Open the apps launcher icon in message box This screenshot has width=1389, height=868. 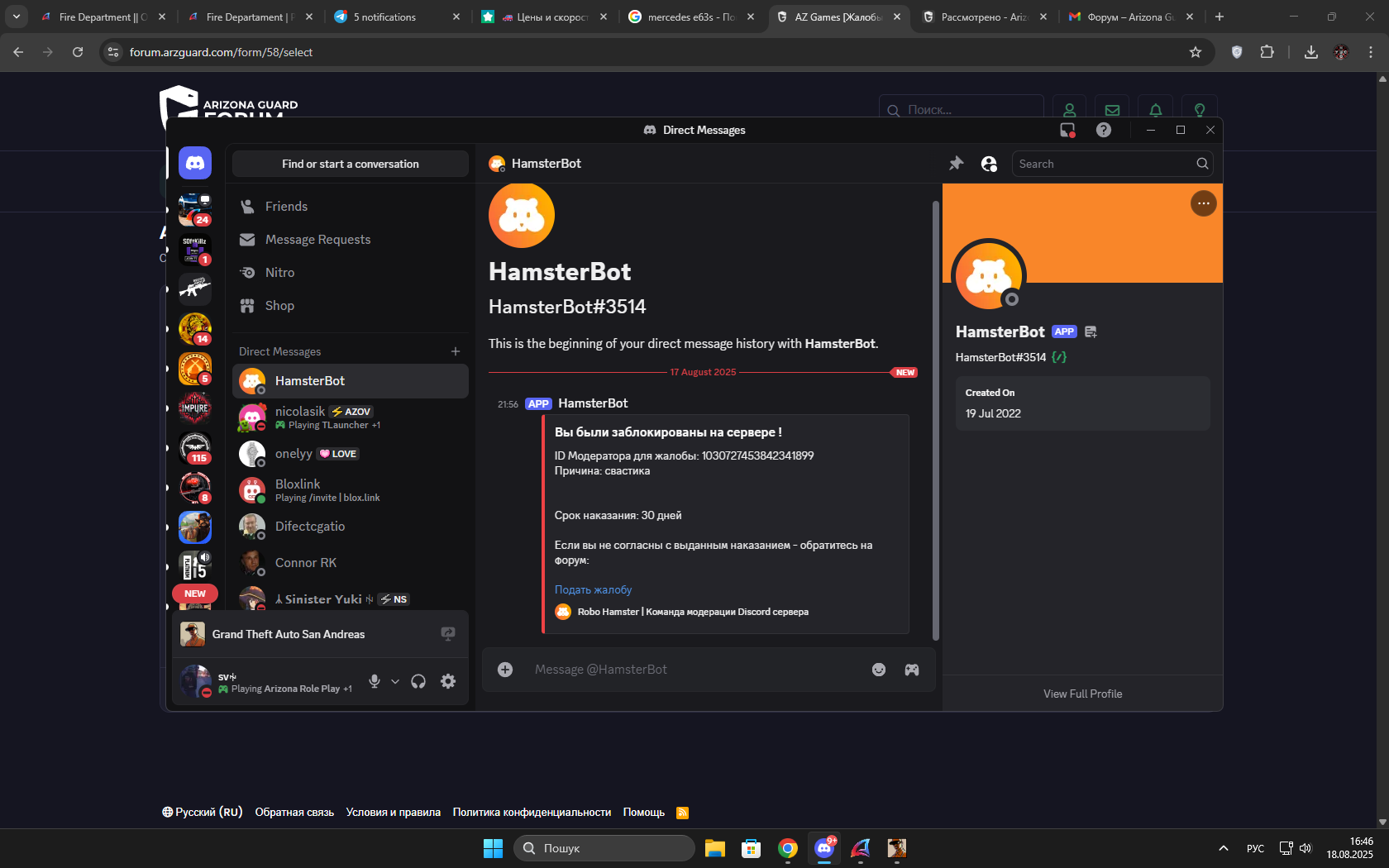click(x=912, y=670)
